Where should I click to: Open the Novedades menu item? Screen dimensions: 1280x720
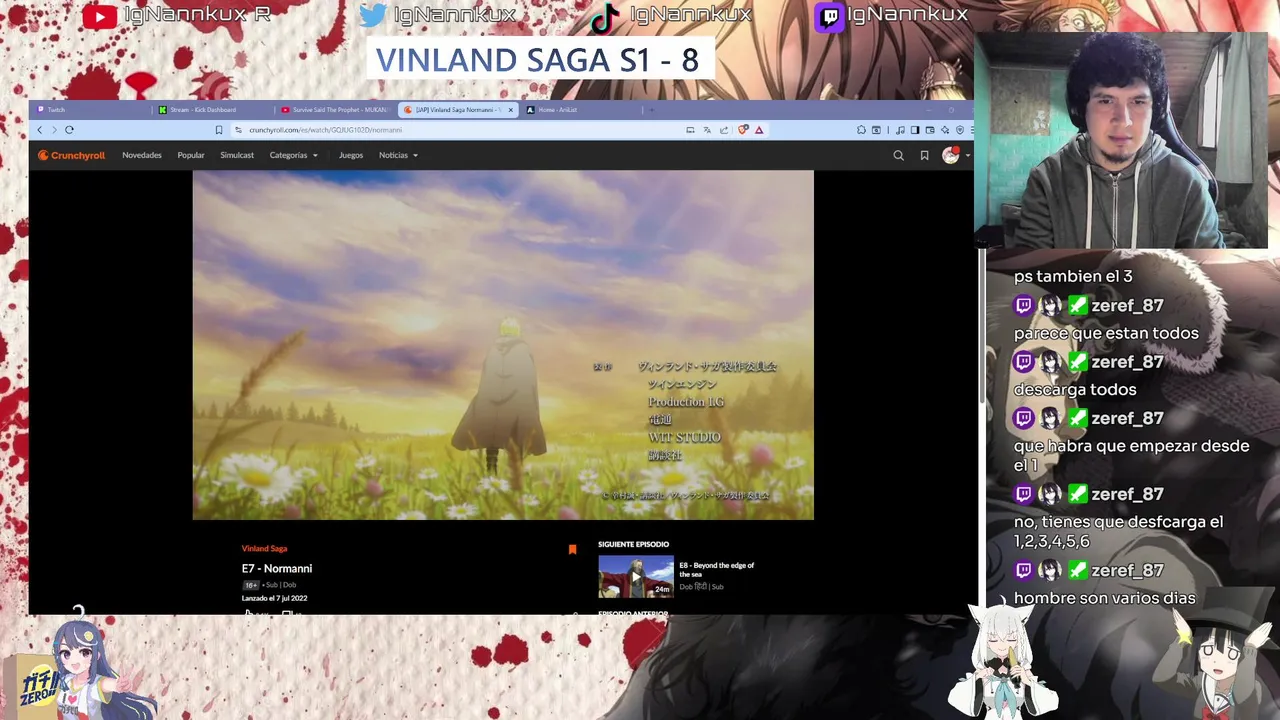142,155
